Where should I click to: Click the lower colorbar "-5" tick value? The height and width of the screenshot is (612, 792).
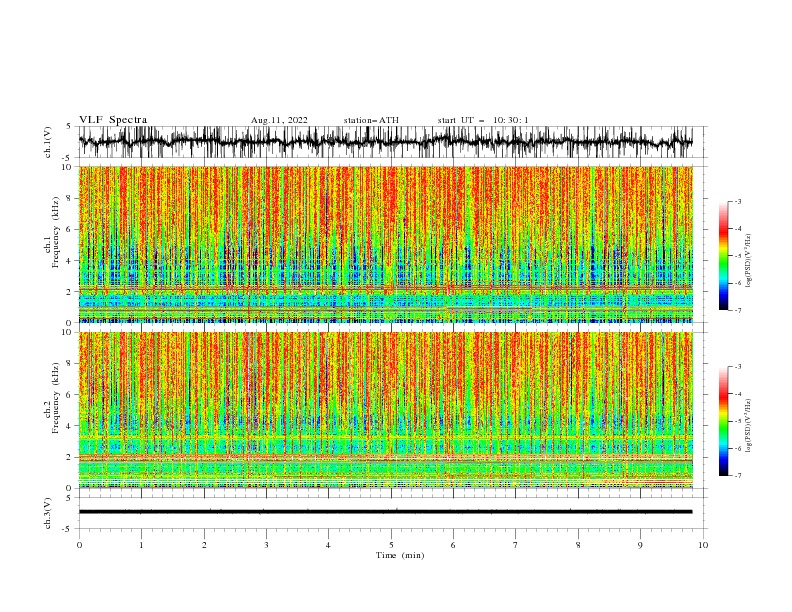[x=738, y=421]
